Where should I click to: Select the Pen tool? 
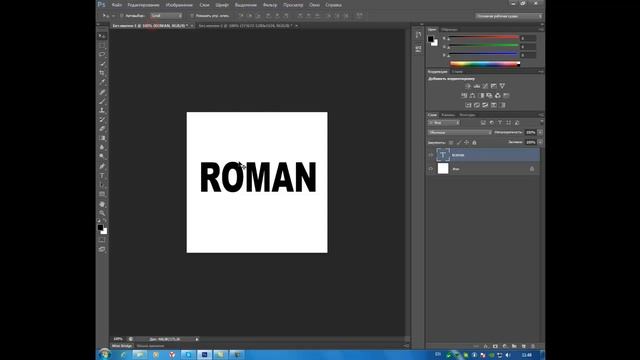point(102,166)
